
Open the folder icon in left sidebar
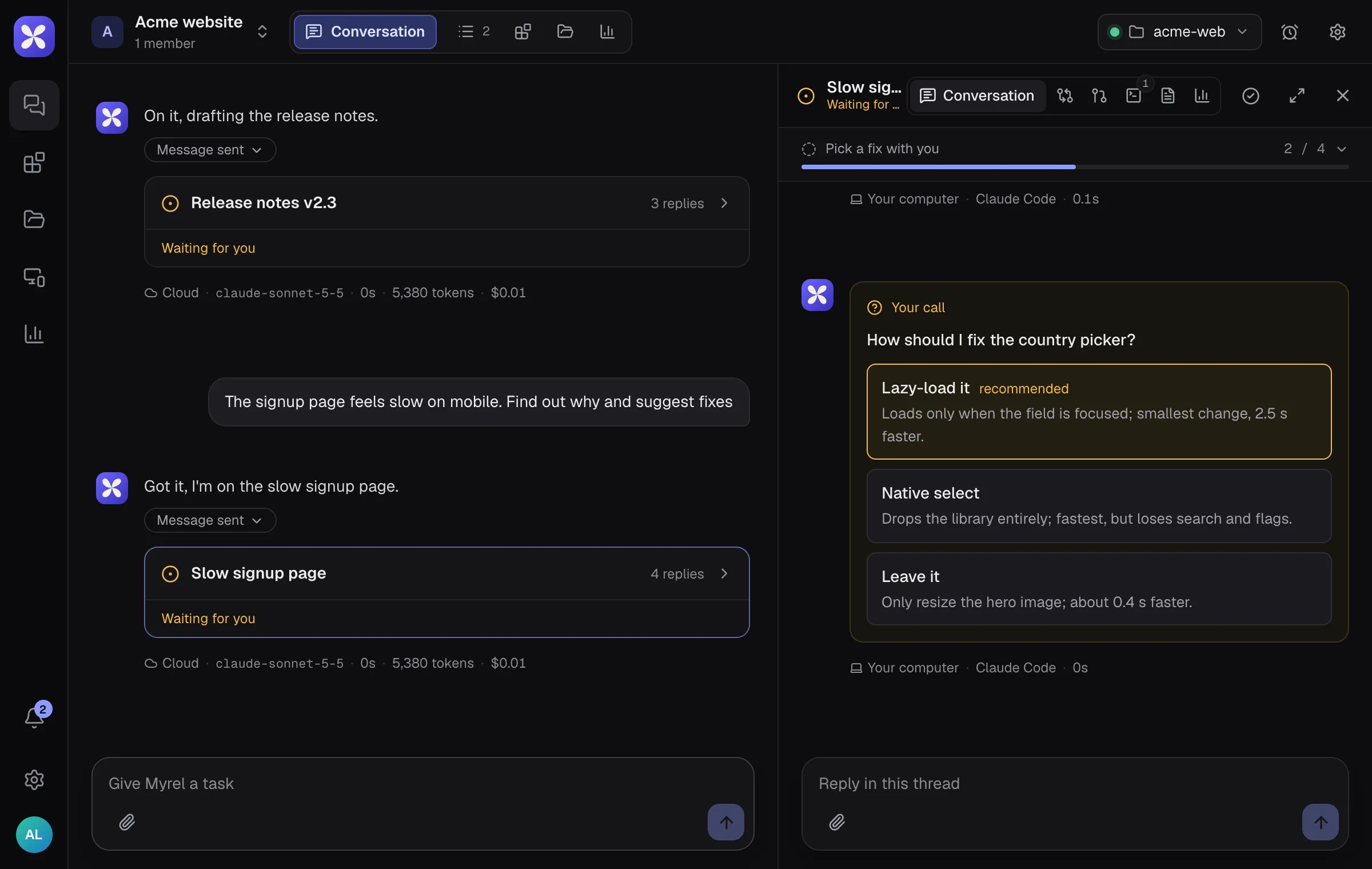pos(34,219)
